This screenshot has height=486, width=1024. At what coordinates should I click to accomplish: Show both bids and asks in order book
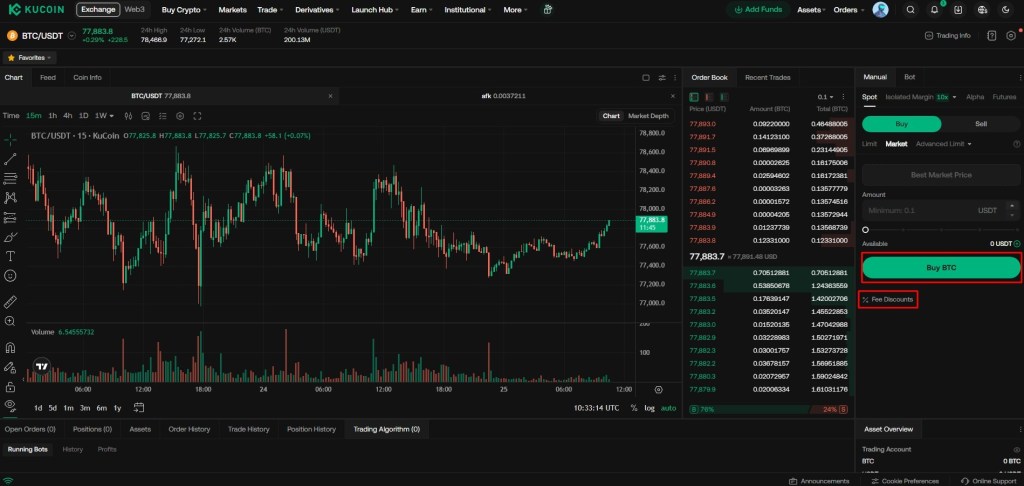(694, 97)
